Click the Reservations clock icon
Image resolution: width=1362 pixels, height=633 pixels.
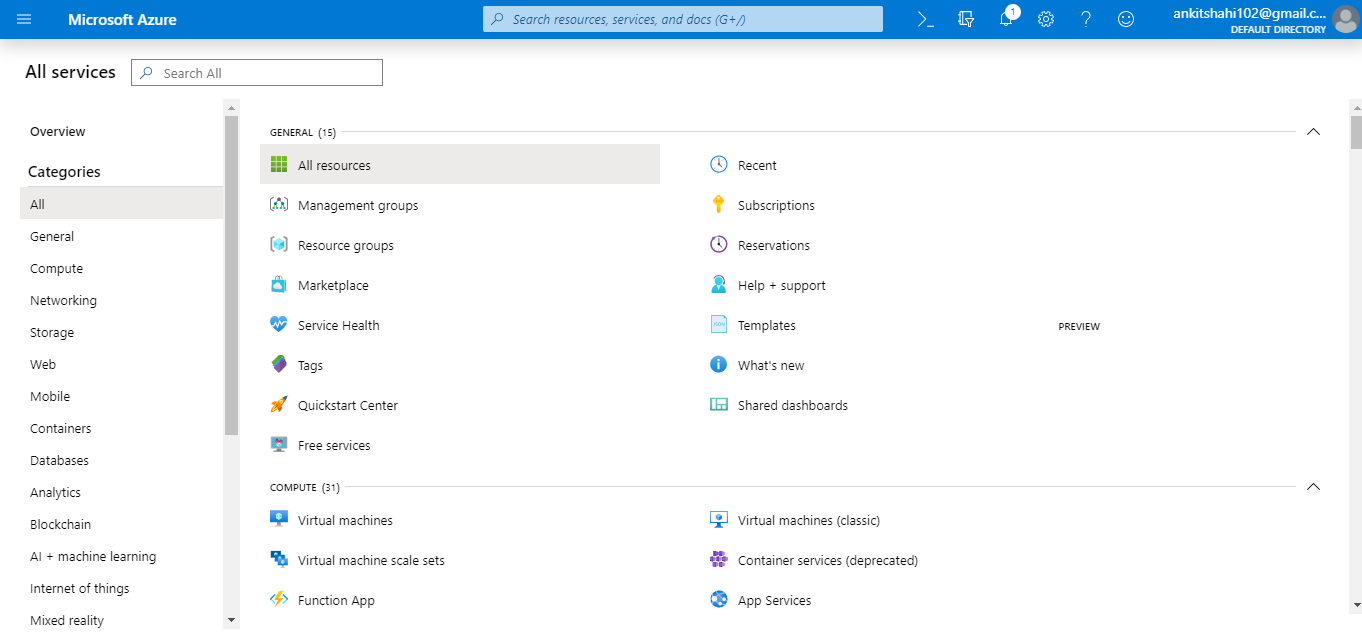[x=719, y=245]
